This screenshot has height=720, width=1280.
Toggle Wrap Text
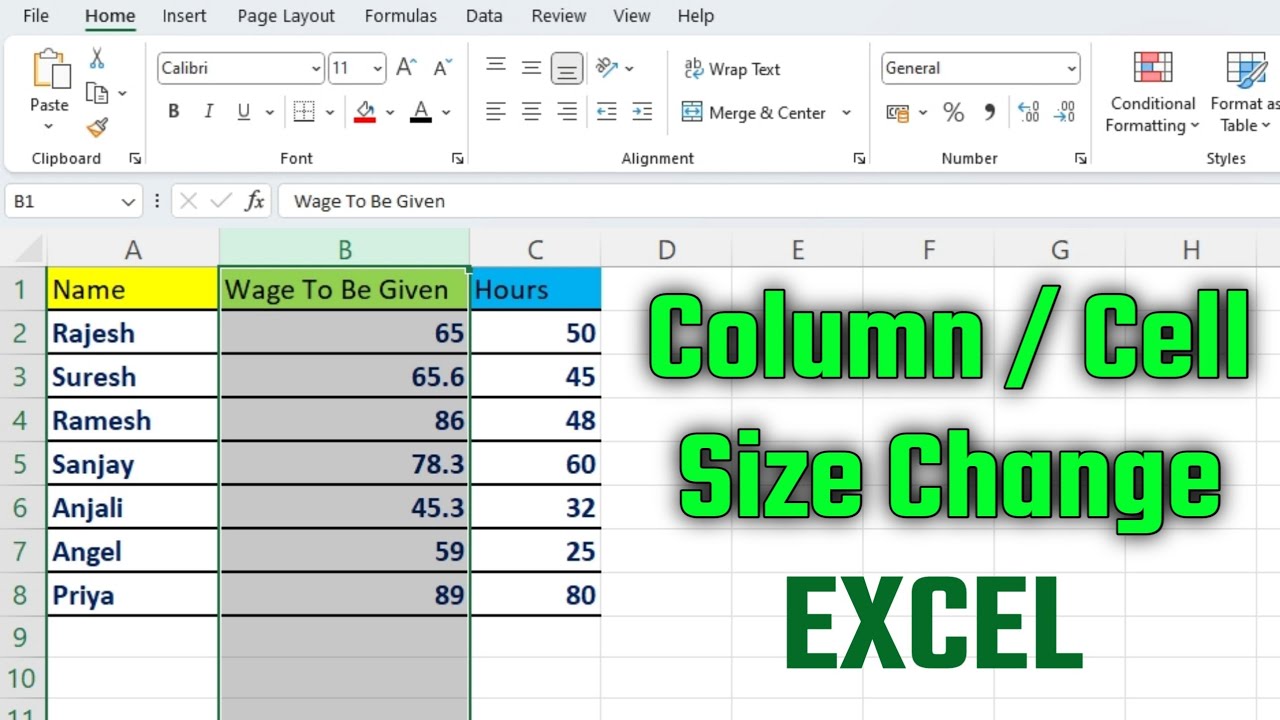click(x=732, y=69)
